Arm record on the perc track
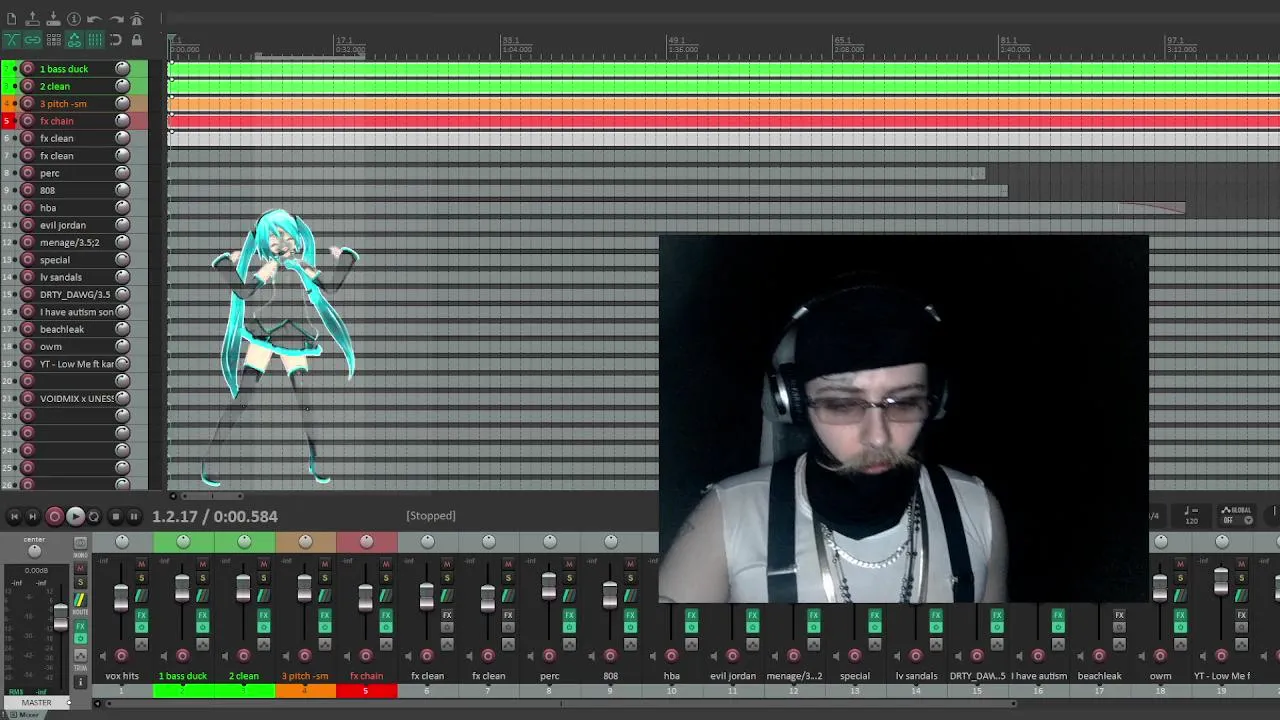 coord(28,172)
